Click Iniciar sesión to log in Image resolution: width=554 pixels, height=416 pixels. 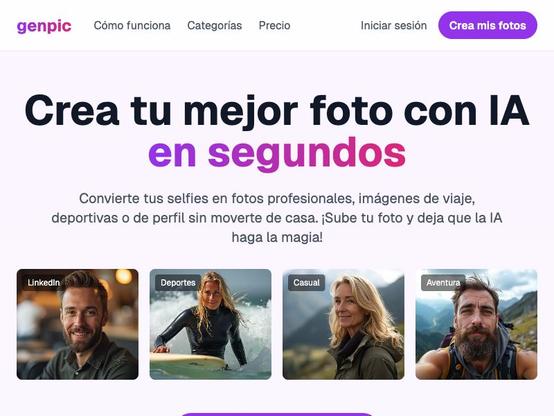pyautogui.click(x=394, y=25)
